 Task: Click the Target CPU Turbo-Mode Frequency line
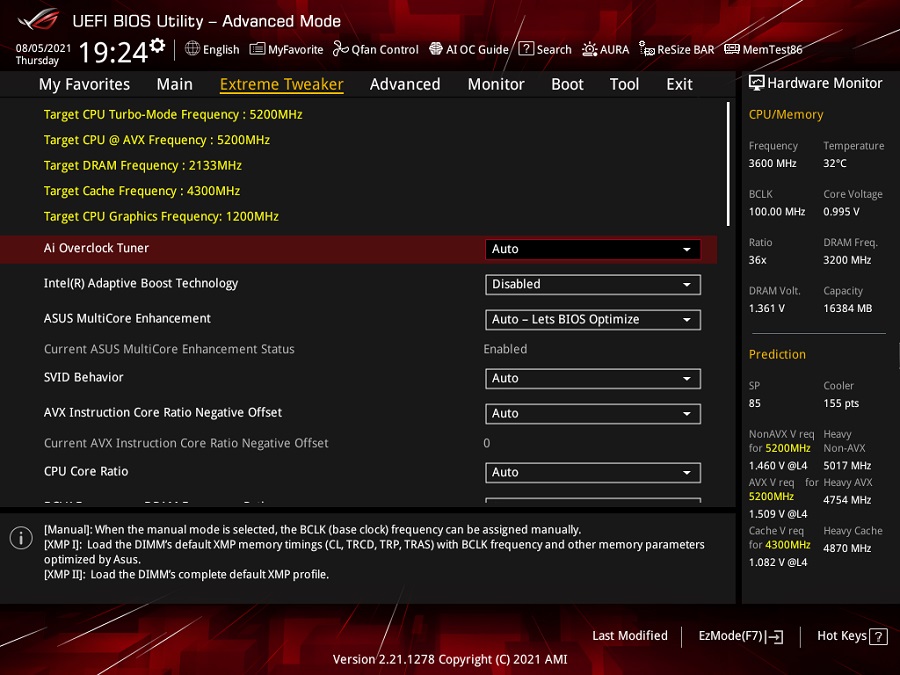tap(173, 114)
